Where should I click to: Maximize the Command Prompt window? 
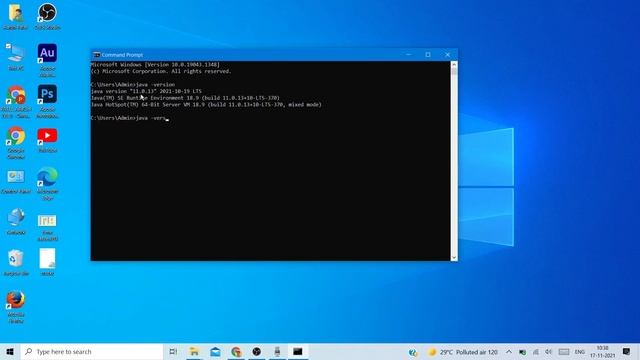[x=428, y=55]
